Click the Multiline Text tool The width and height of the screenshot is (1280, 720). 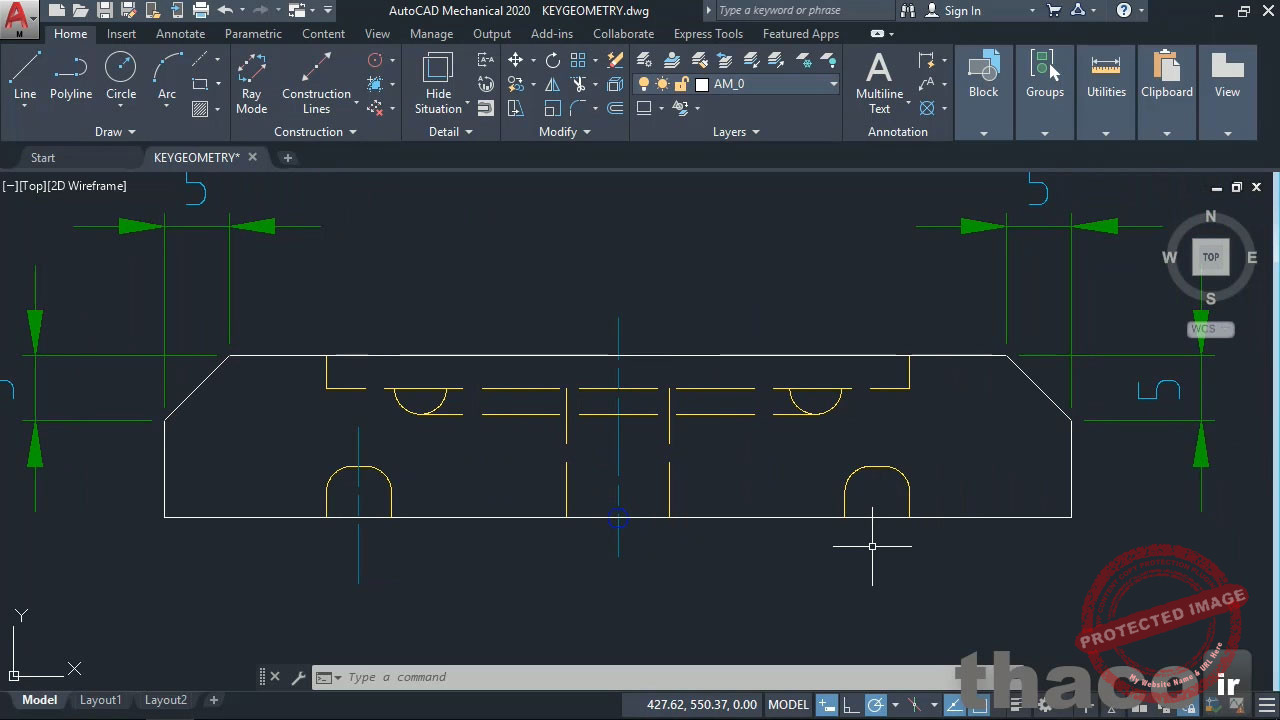(879, 84)
